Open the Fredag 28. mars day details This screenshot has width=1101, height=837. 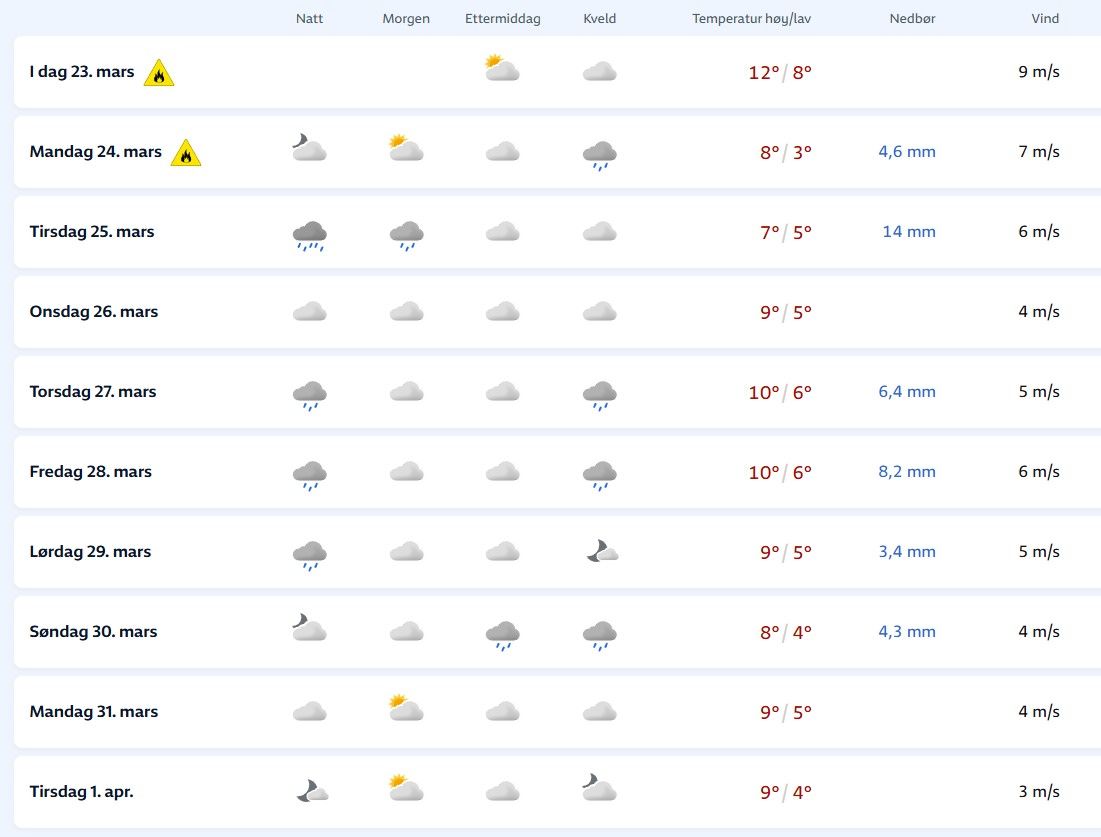point(91,472)
